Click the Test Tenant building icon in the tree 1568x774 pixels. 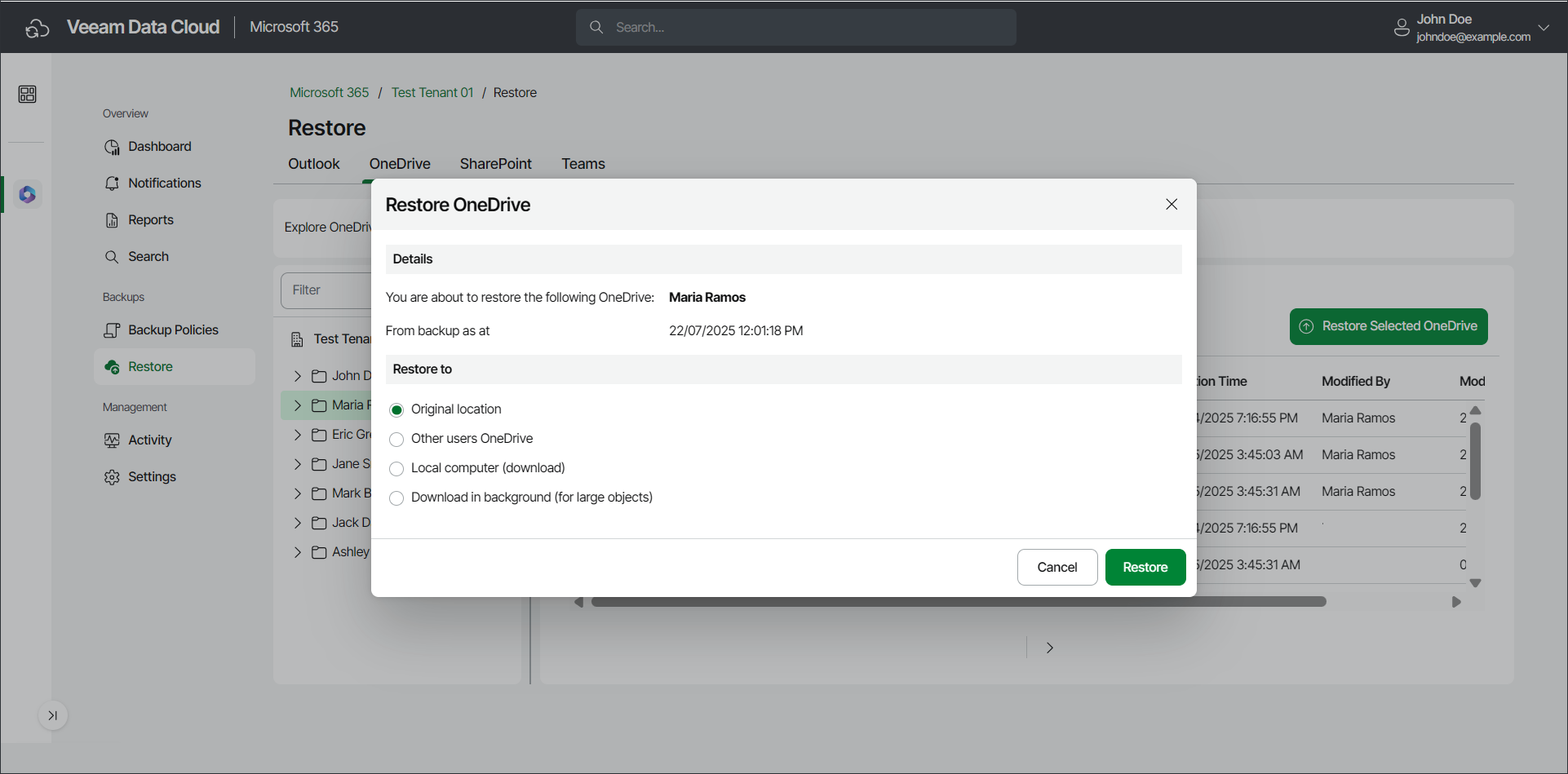click(297, 339)
